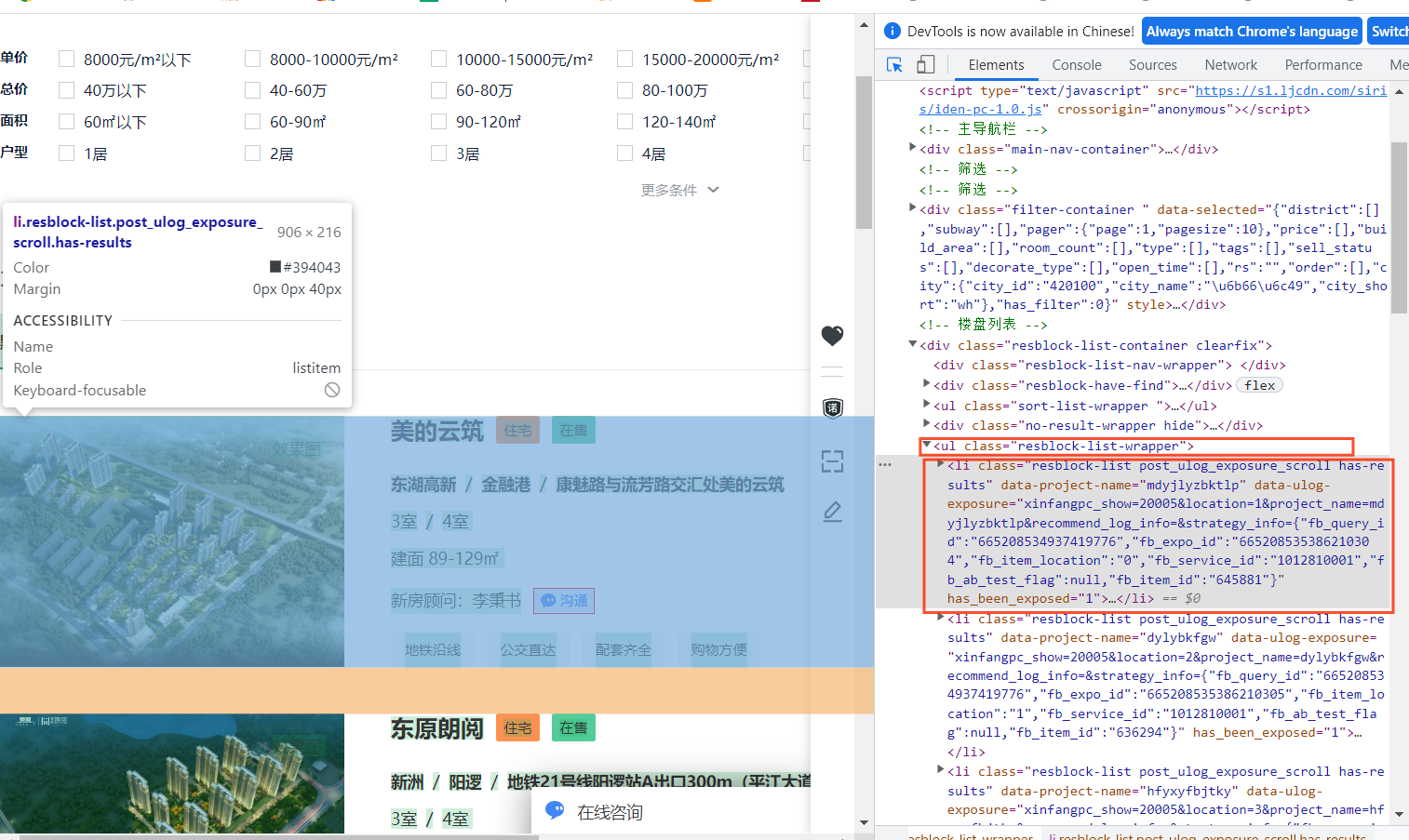Click the online consultation chat bubble icon
This screenshot has height=840, width=1409.
(x=555, y=810)
